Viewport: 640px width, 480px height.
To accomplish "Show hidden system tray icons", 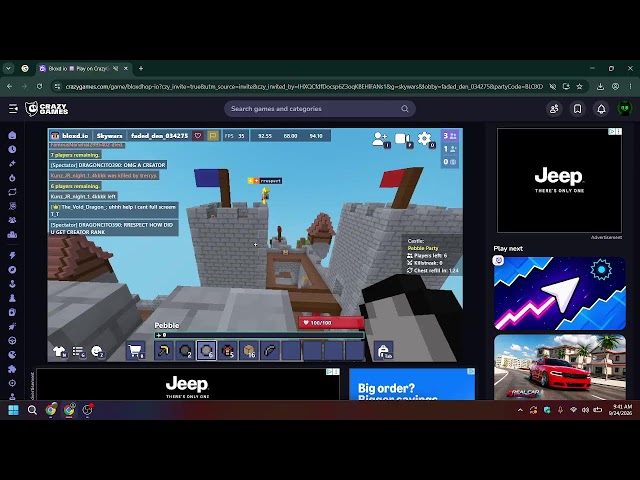I will 520,410.
